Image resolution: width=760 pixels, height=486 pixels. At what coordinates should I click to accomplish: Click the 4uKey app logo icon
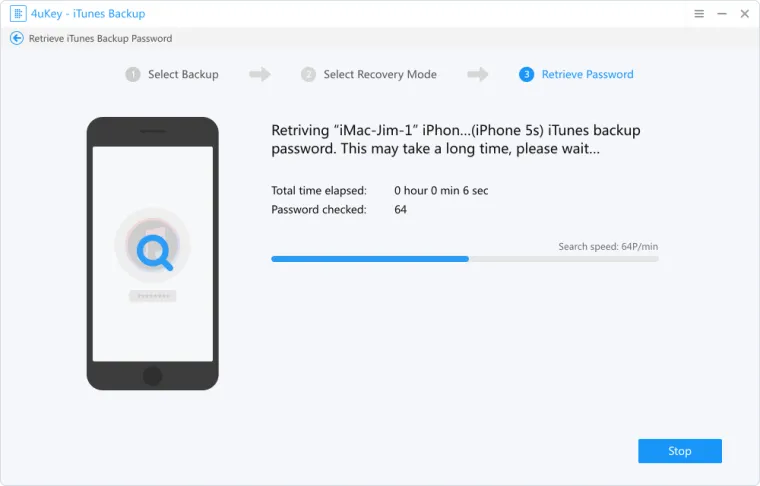(18, 14)
